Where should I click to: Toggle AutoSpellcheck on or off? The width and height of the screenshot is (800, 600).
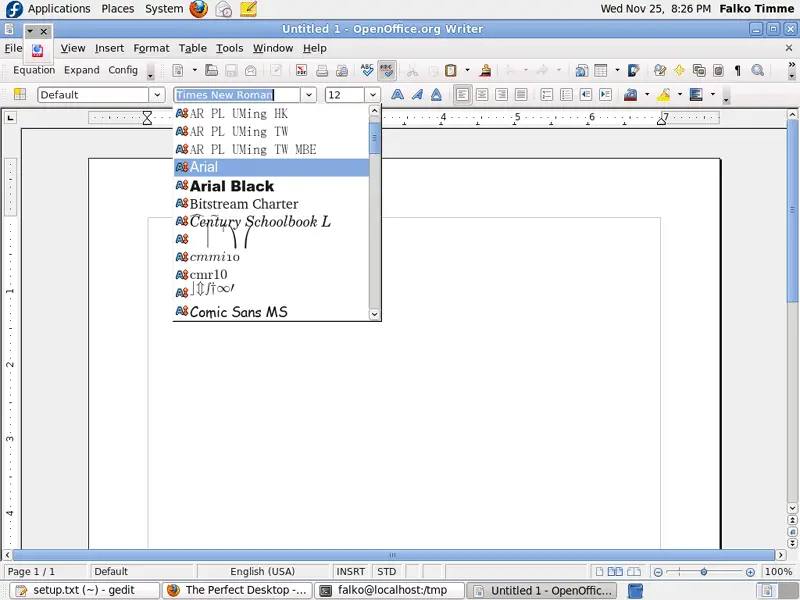[387, 70]
